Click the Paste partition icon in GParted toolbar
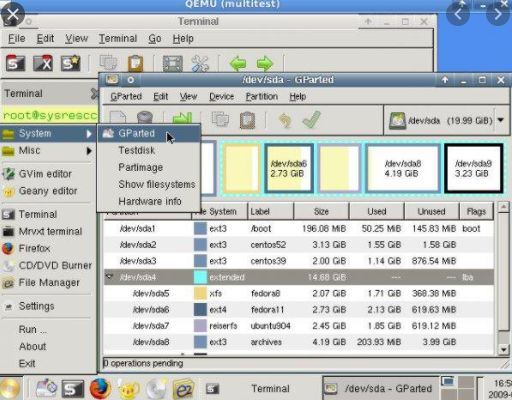Image resolution: width=512 pixels, height=400 pixels. [x=247, y=120]
